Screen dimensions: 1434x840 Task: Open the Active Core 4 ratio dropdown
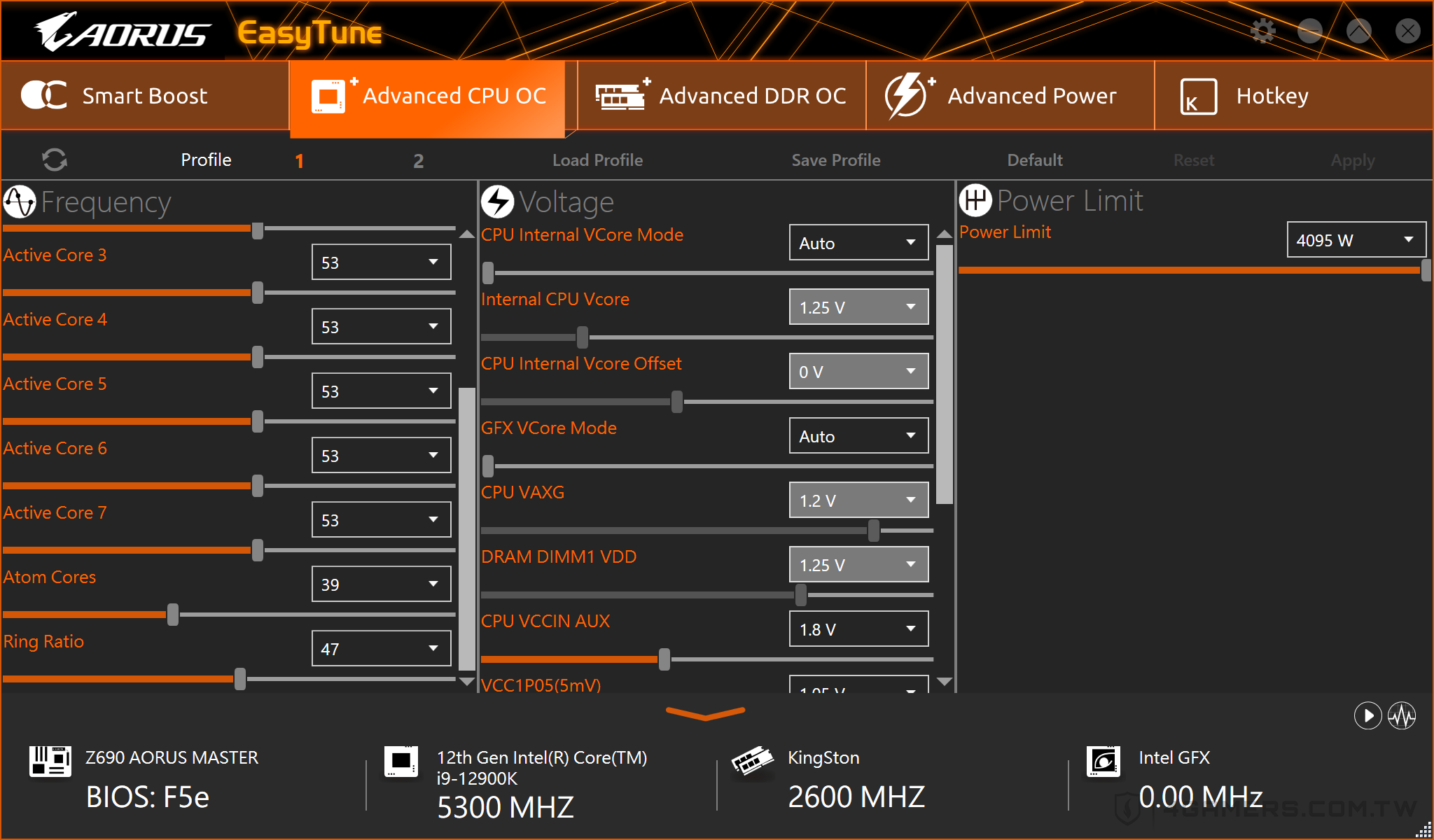coord(381,326)
